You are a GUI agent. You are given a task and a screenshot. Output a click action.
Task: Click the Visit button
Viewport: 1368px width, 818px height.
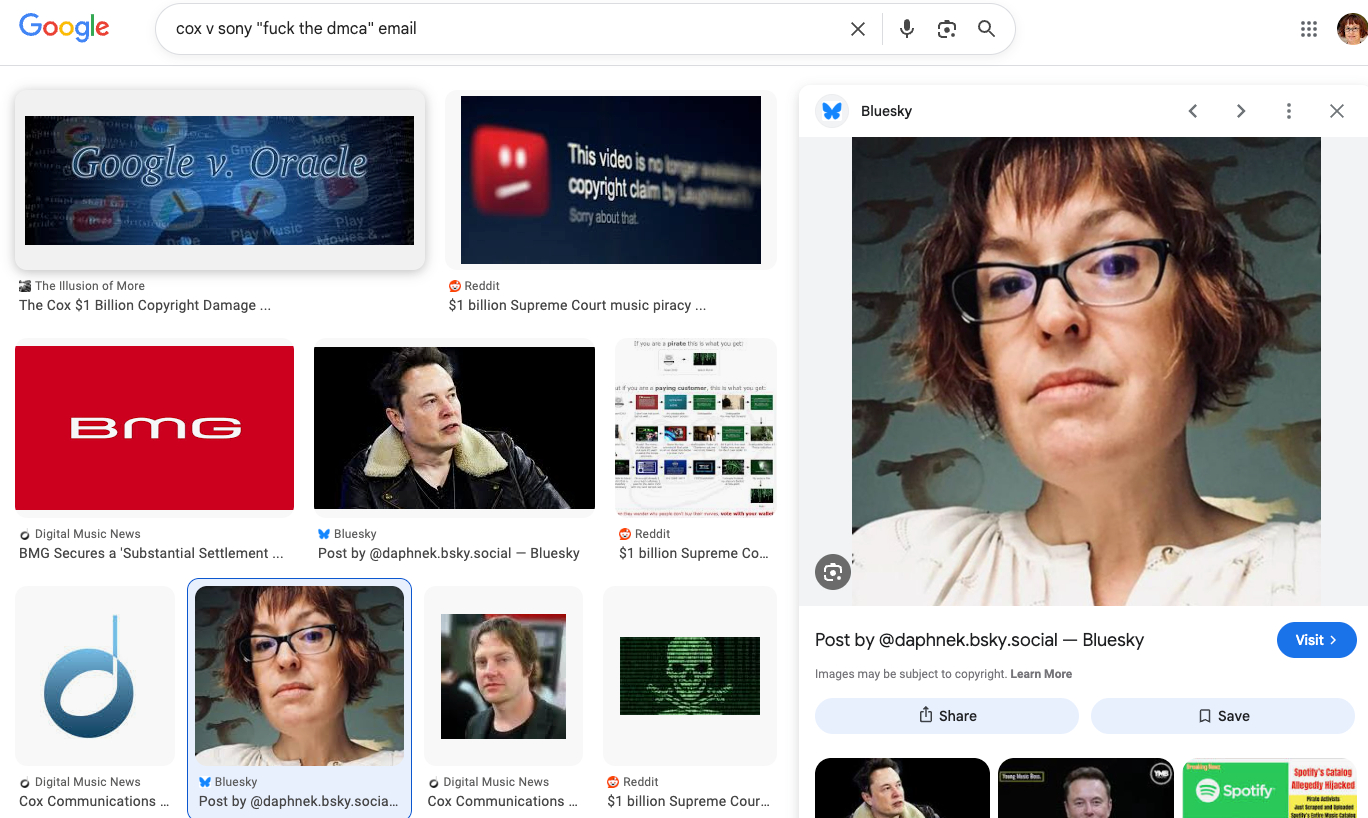click(x=1316, y=640)
